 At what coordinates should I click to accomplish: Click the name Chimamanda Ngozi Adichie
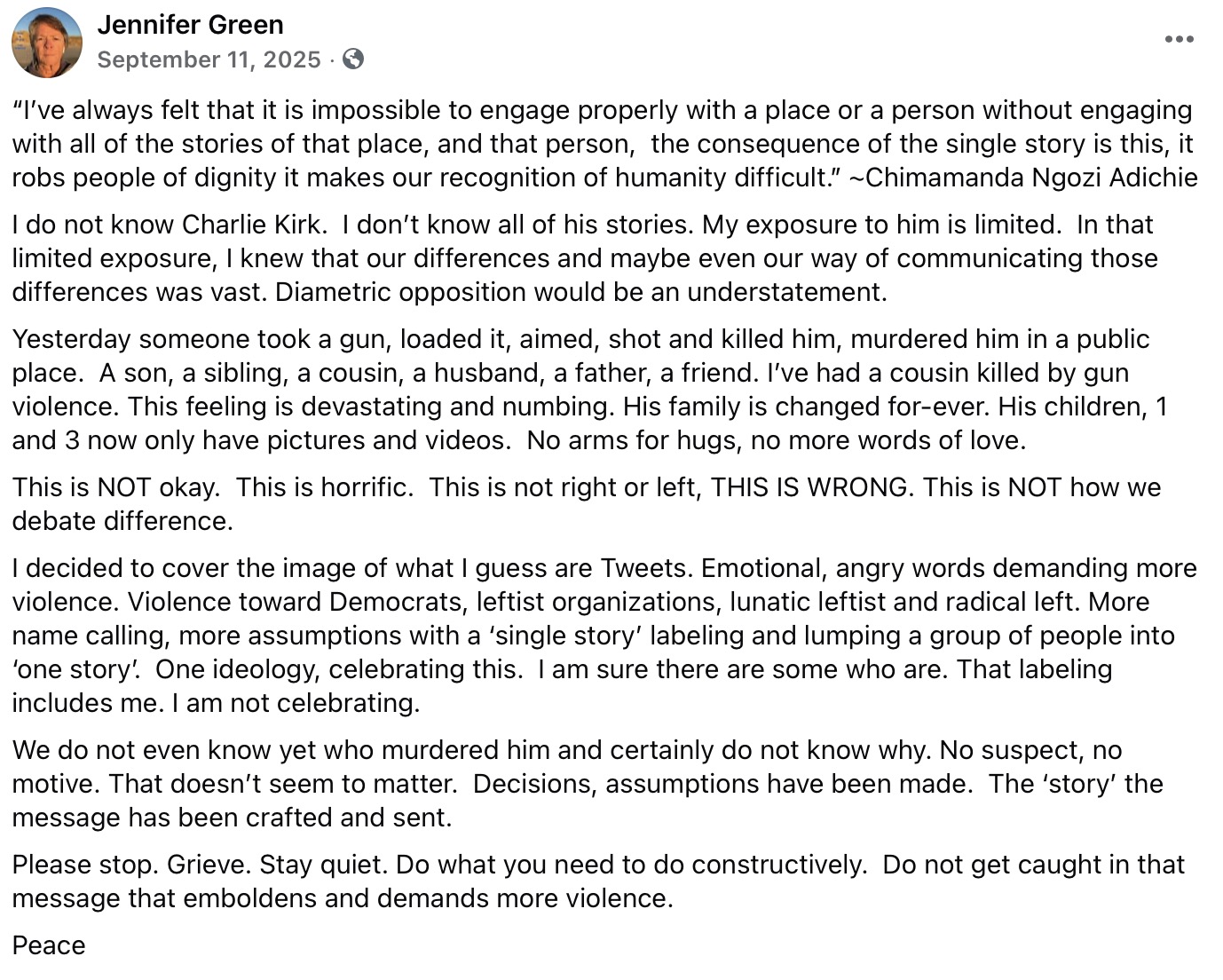coord(1031,178)
